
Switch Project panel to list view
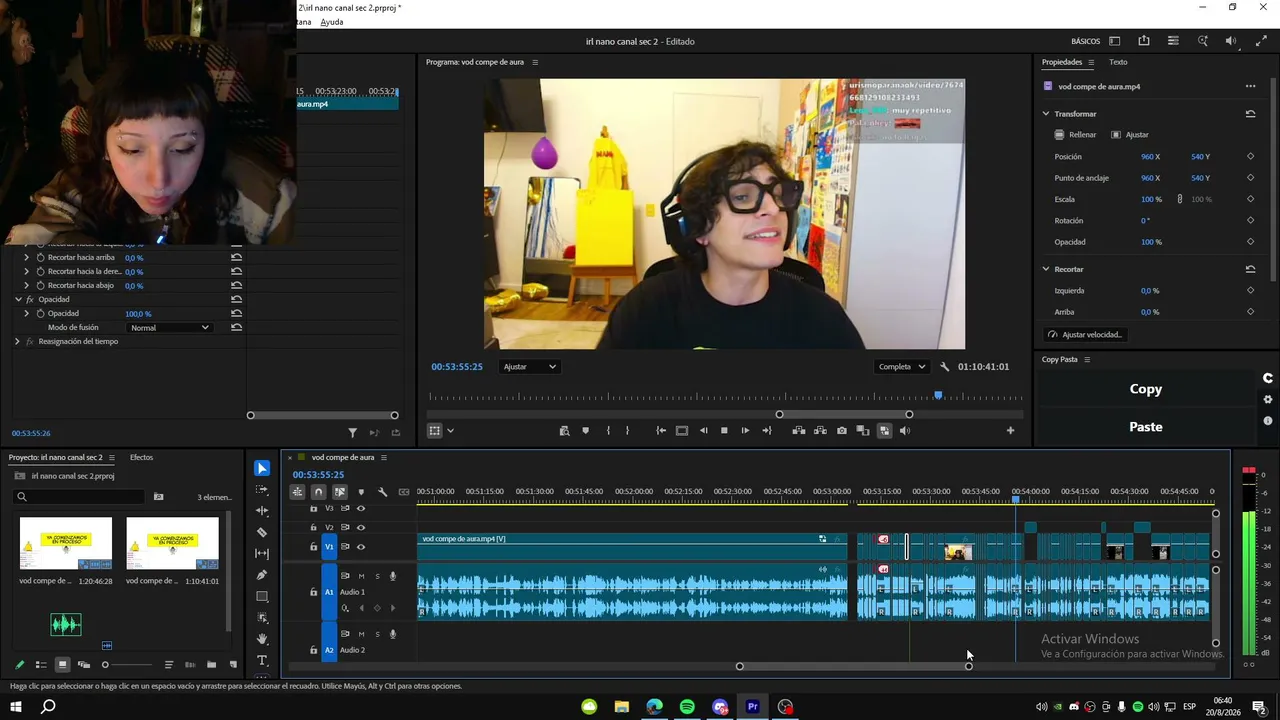tap(41, 665)
